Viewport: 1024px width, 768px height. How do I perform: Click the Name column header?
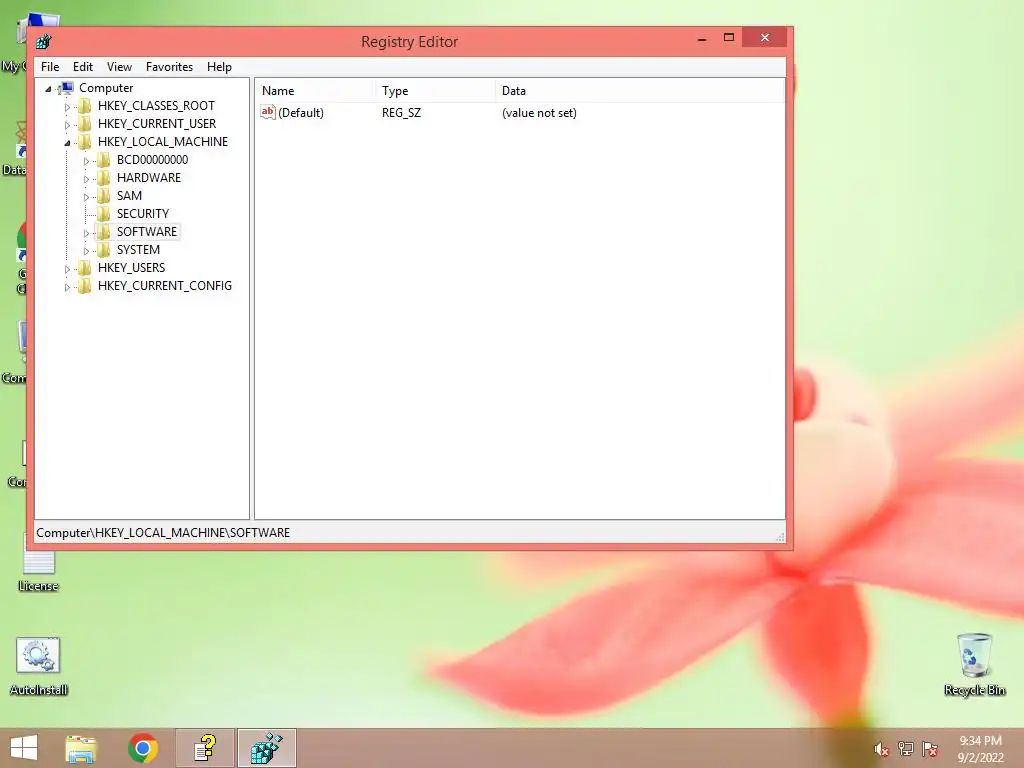(x=315, y=91)
